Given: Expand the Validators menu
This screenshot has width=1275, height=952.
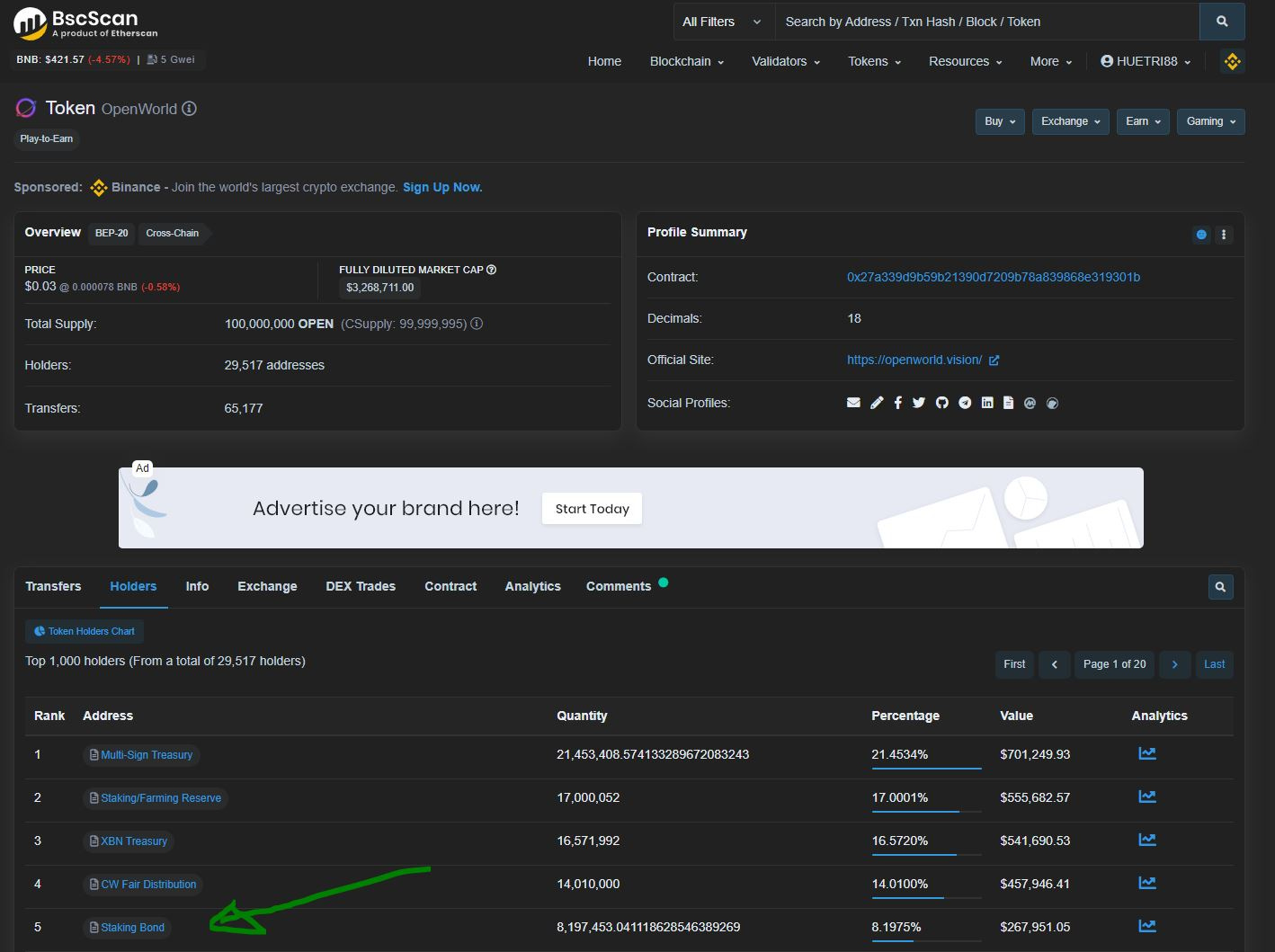Looking at the screenshot, I should pyautogui.click(x=786, y=61).
